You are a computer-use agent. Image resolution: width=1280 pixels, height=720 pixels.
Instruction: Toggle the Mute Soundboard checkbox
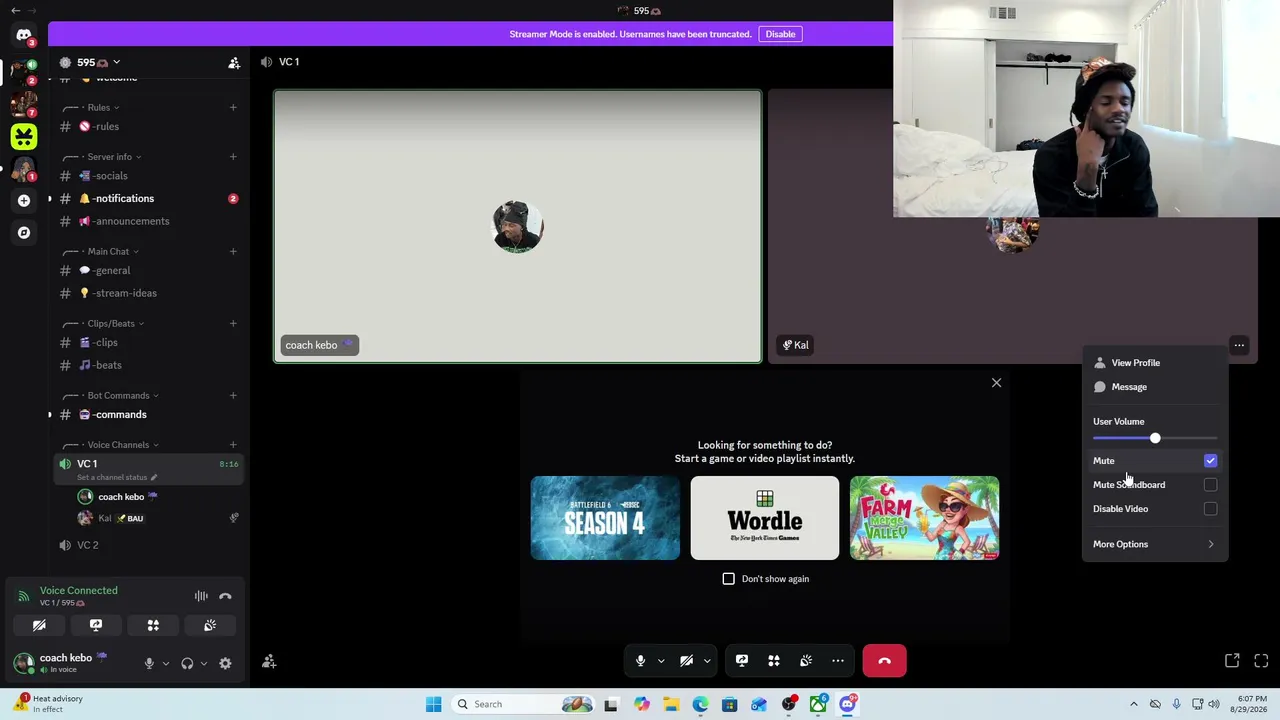[1210, 485]
